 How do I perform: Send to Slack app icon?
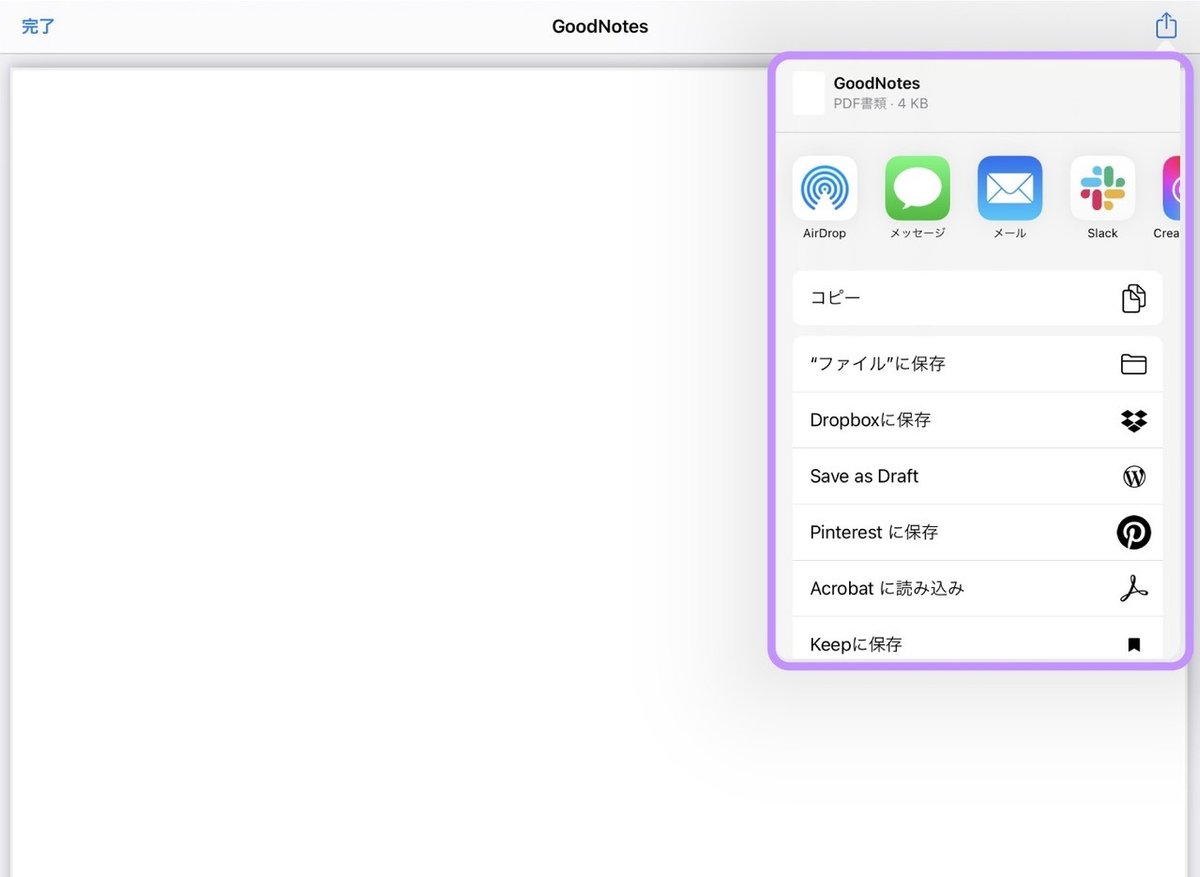[x=1103, y=188]
